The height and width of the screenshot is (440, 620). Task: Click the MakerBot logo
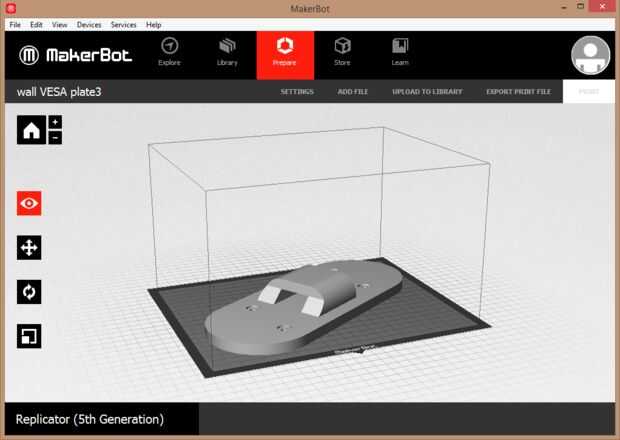pos(75,55)
